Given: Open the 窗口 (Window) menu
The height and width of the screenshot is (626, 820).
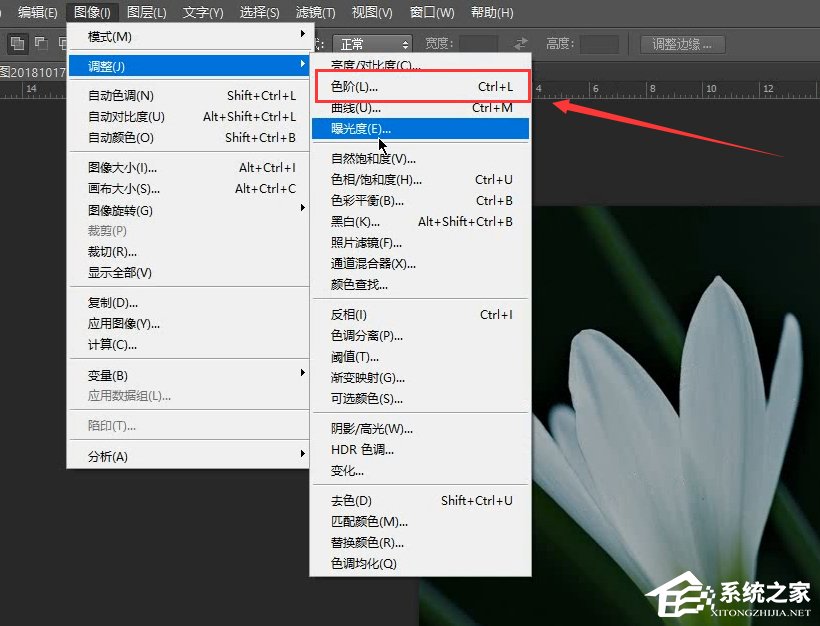Looking at the screenshot, I should pyautogui.click(x=430, y=12).
